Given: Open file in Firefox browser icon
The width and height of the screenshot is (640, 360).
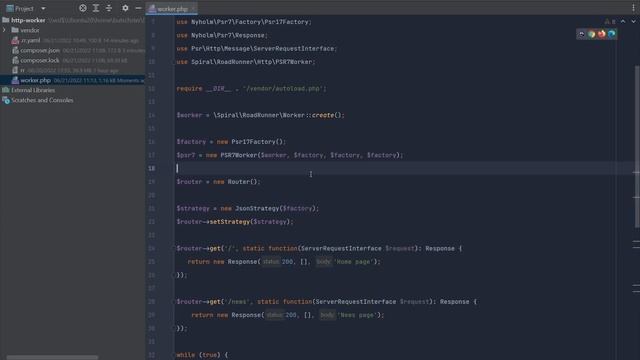Looking at the screenshot, I should coord(601,34).
